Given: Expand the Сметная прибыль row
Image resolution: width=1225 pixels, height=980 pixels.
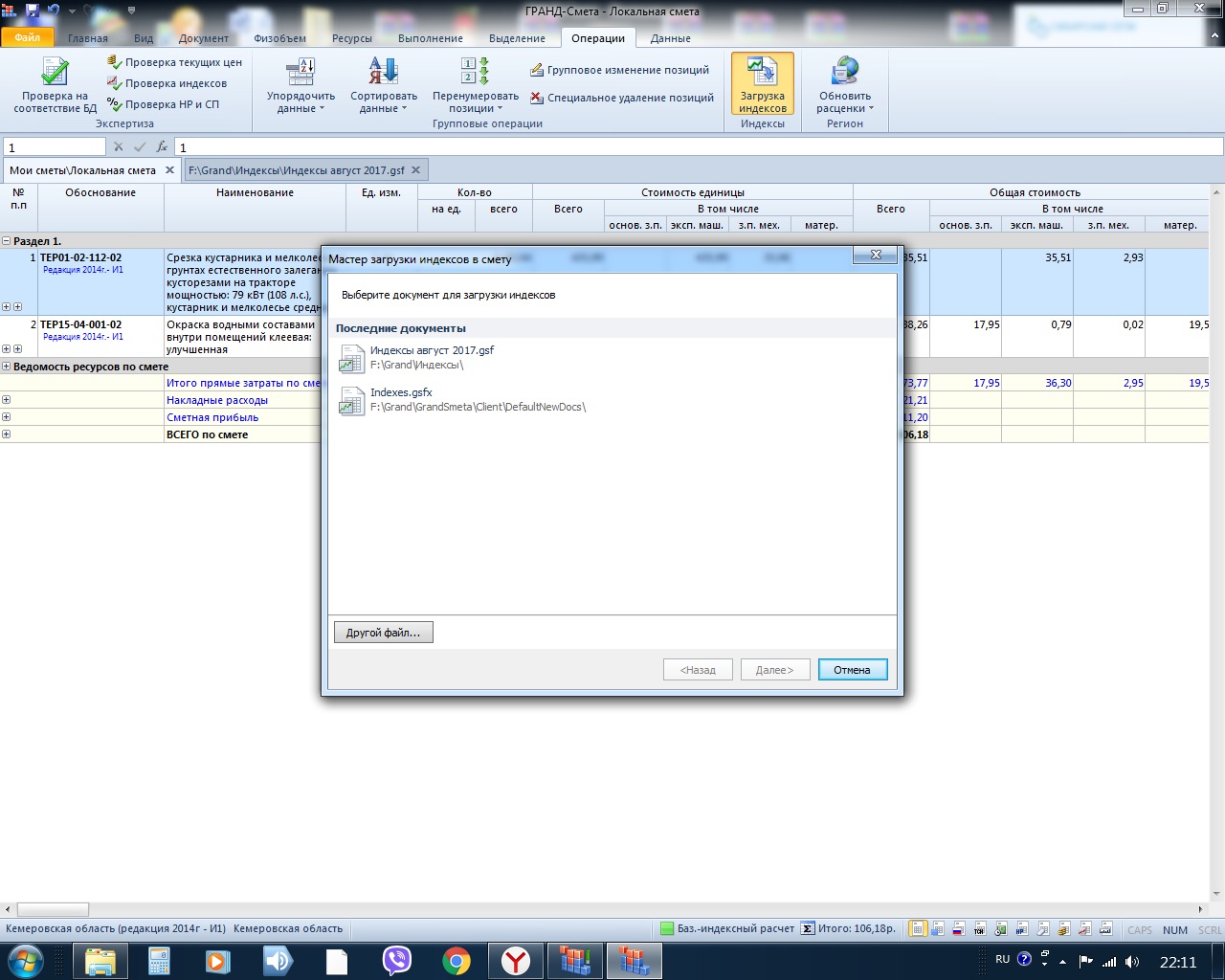Looking at the screenshot, I should tap(7, 417).
